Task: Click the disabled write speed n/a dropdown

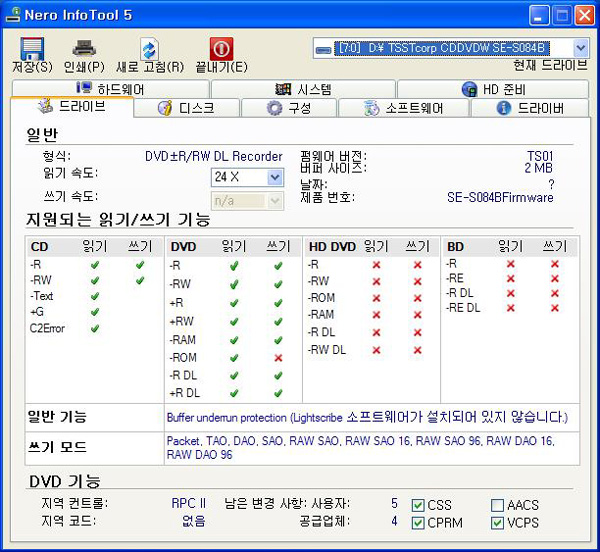Action: 248,200
